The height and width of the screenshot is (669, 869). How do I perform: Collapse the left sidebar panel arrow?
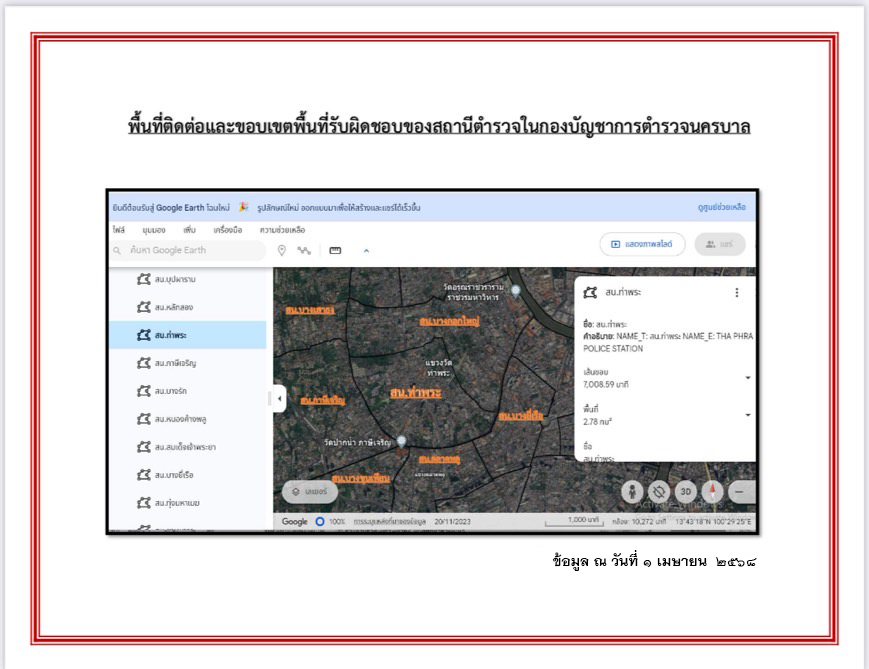click(x=279, y=399)
